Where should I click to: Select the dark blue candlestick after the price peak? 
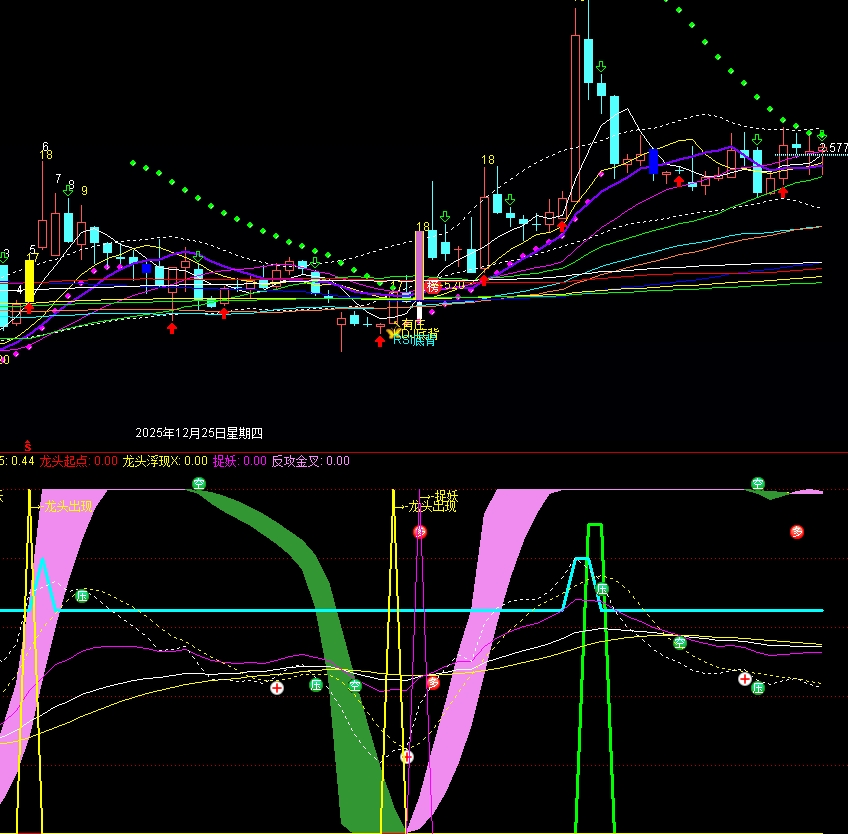[x=653, y=162]
